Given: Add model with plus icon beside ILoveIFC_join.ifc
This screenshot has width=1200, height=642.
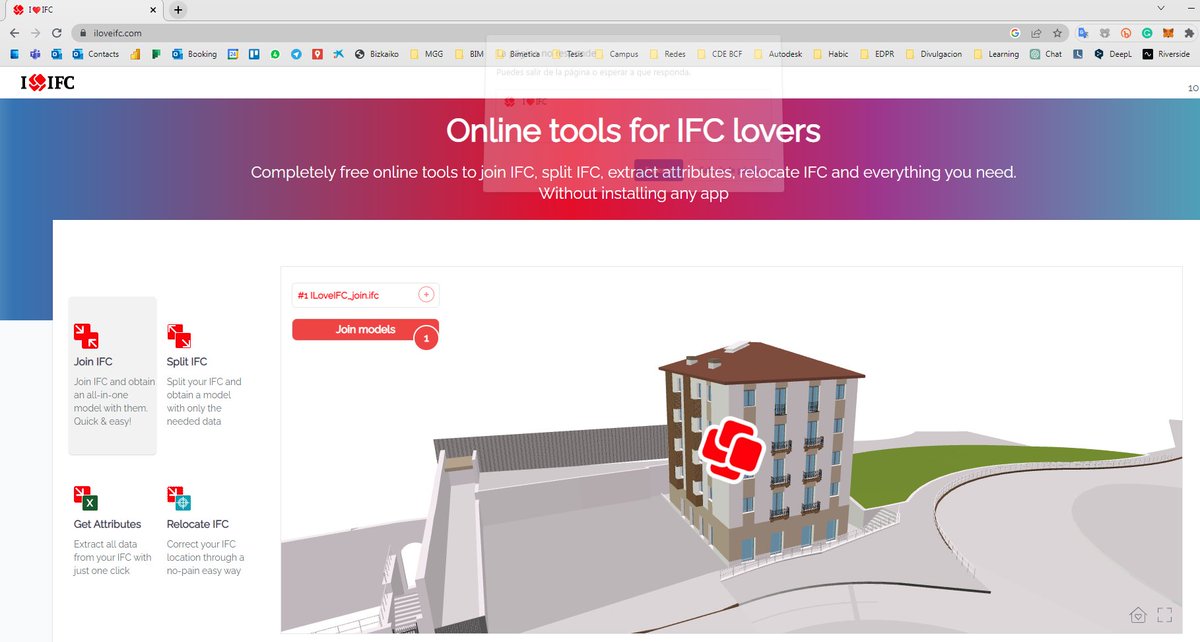Looking at the screenshot, I should pyautogui.click(x=425, y=295).
